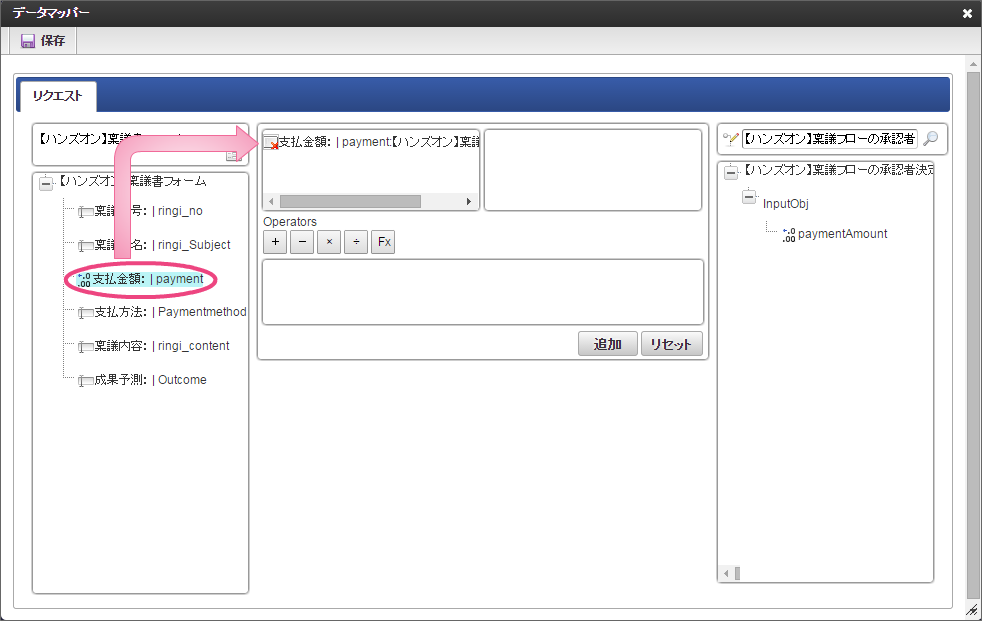Click the 追加 add button
The image size is (982, 621).
pyautogui.click(x=607, y=344)
